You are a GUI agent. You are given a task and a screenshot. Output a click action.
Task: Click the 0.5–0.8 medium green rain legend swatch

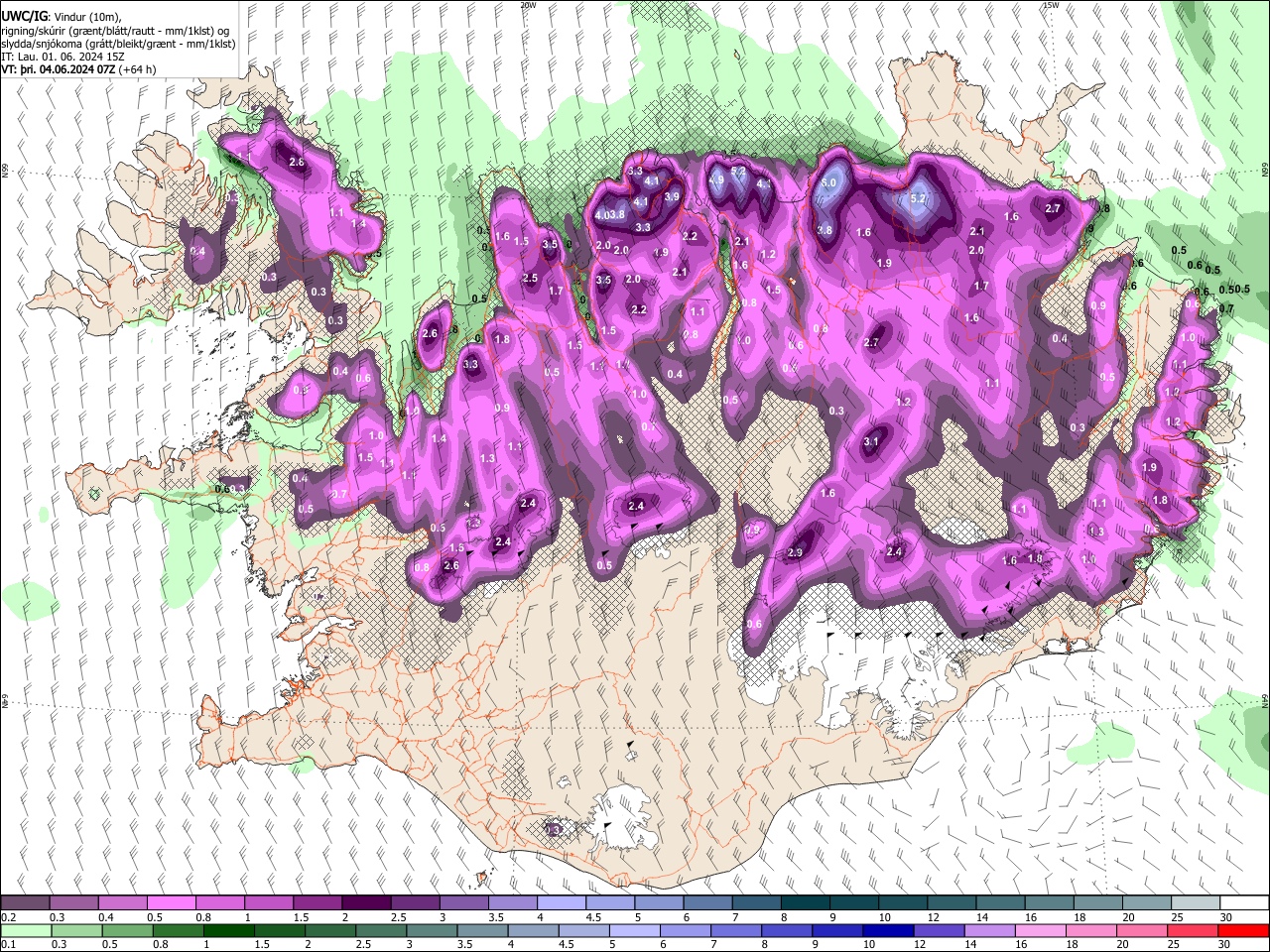click(x=126, y=930)
